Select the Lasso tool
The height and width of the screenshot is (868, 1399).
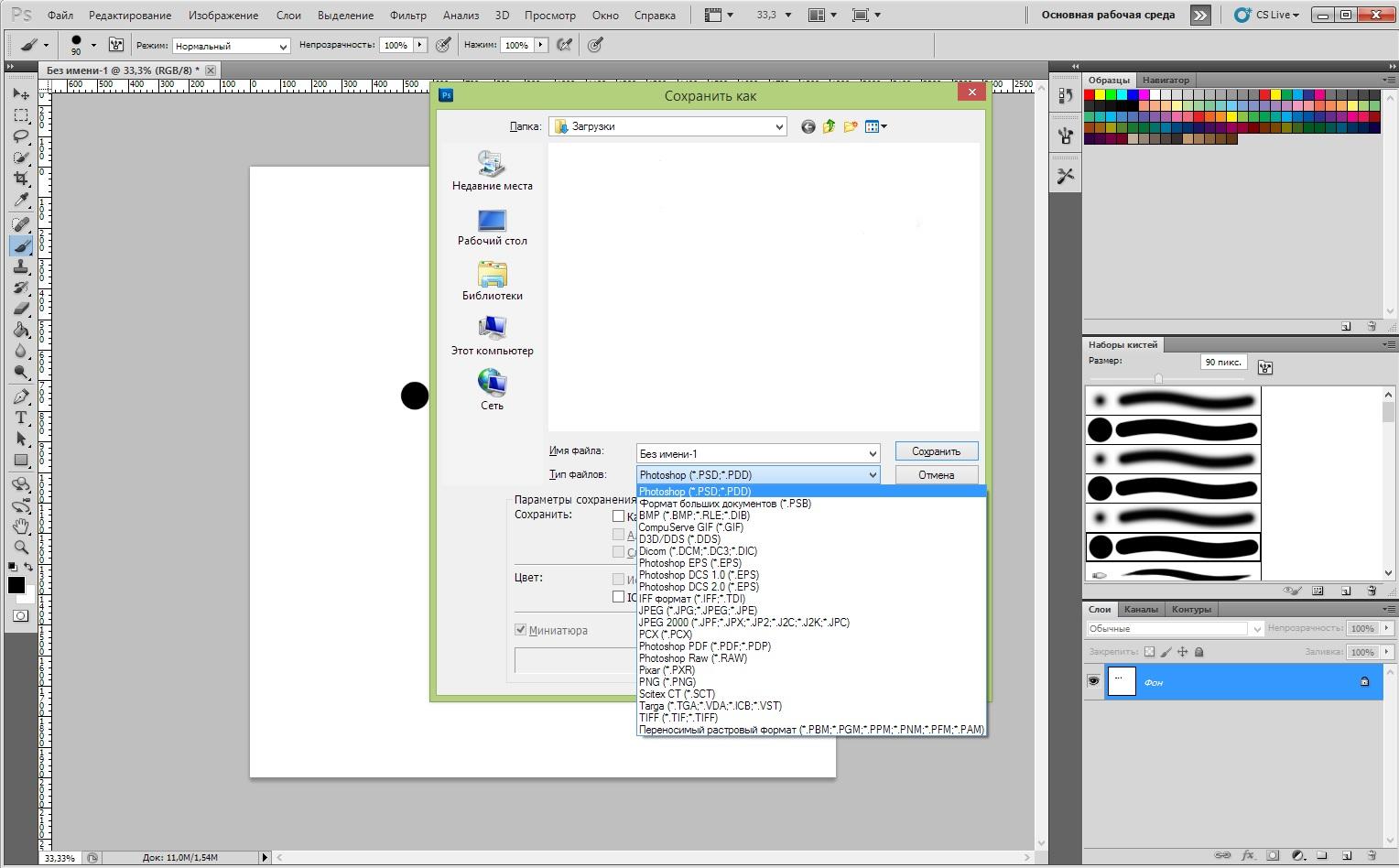tap(21, 136)
